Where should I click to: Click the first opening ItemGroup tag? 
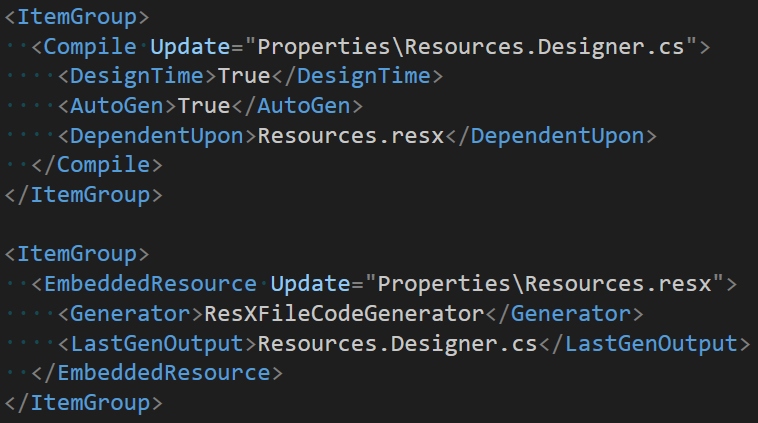(77, 17)
